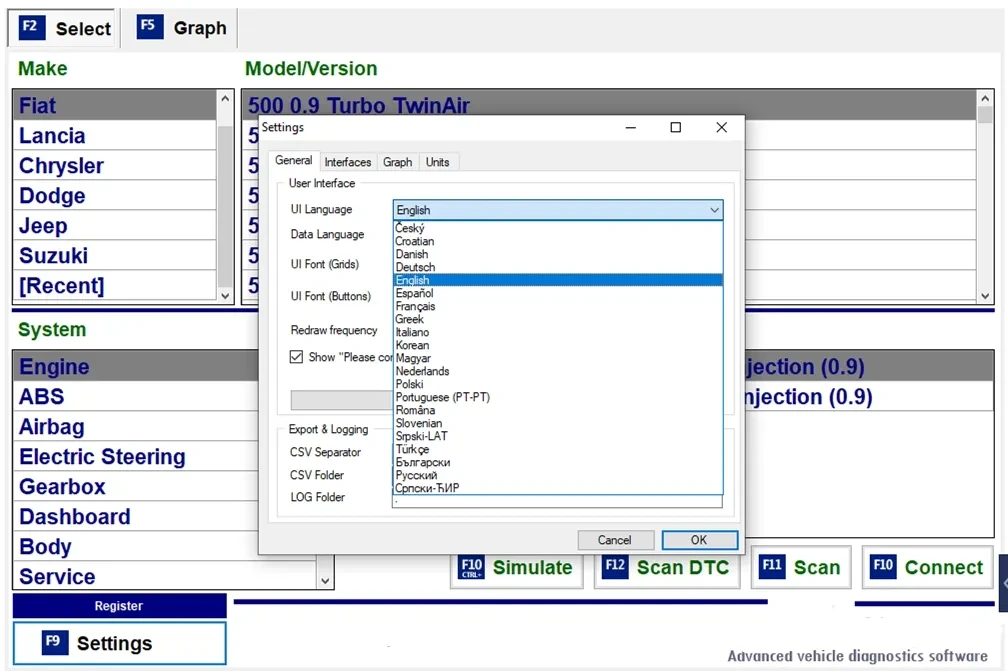Select Dodge in the Make list
The width and height of the screenshot is (1008, 671).
[x=114, y=195]
